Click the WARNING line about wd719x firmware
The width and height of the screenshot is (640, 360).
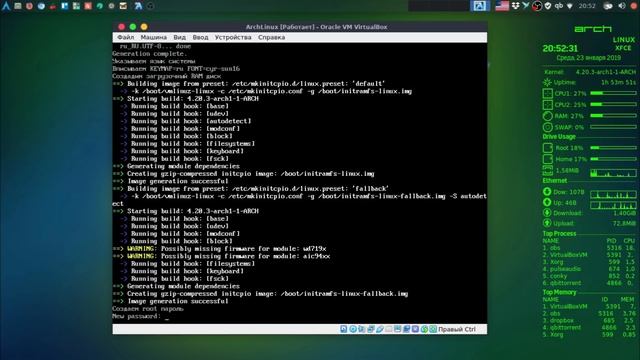pos(220,249)
